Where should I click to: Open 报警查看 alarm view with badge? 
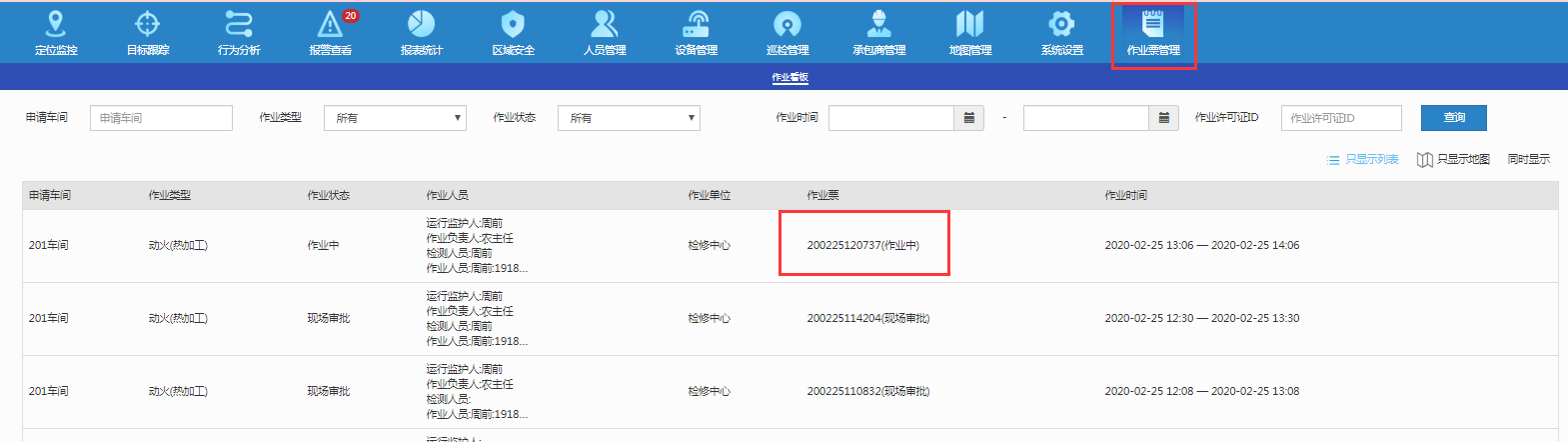(330, 32)
